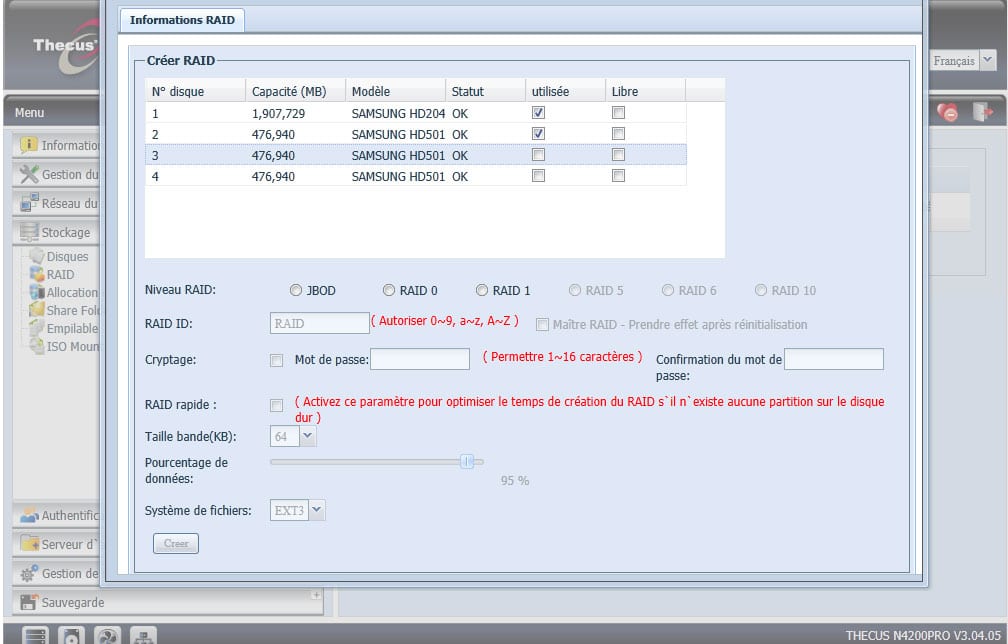This screenshot has height=644, width=1008.
Task: Choose the JBOD RAID level
Action: (296, 291)
